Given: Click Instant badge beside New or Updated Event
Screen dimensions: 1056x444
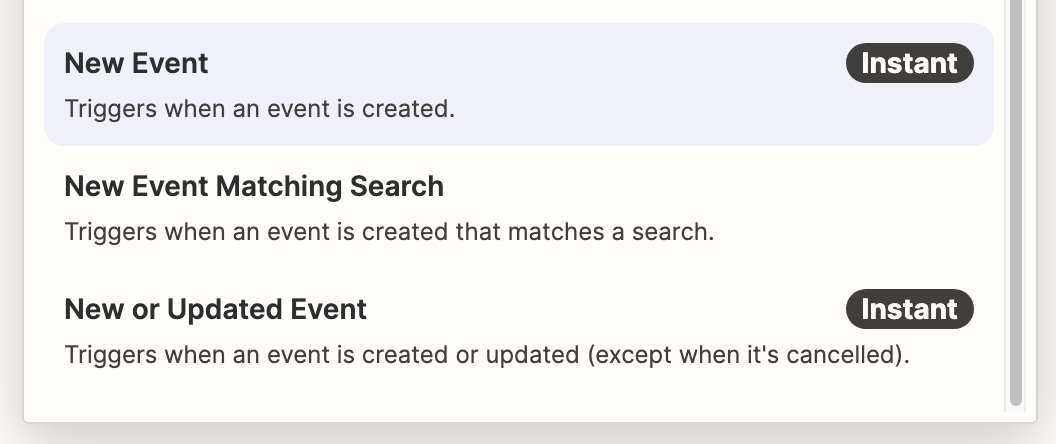Looking at the screenshot, I should [909, 309].
